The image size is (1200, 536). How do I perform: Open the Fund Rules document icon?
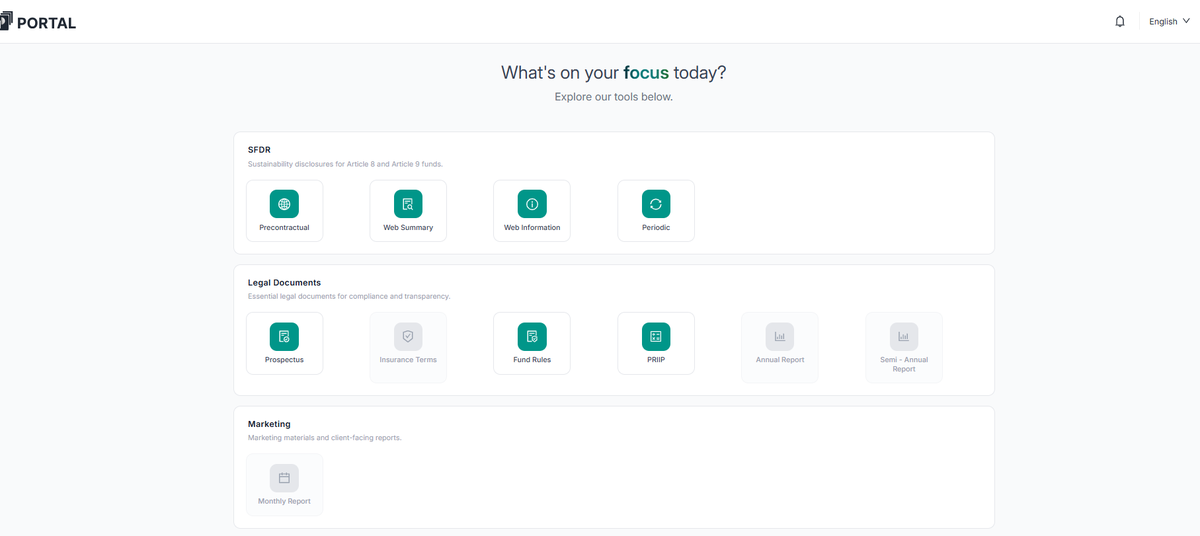tap(532, 336)
